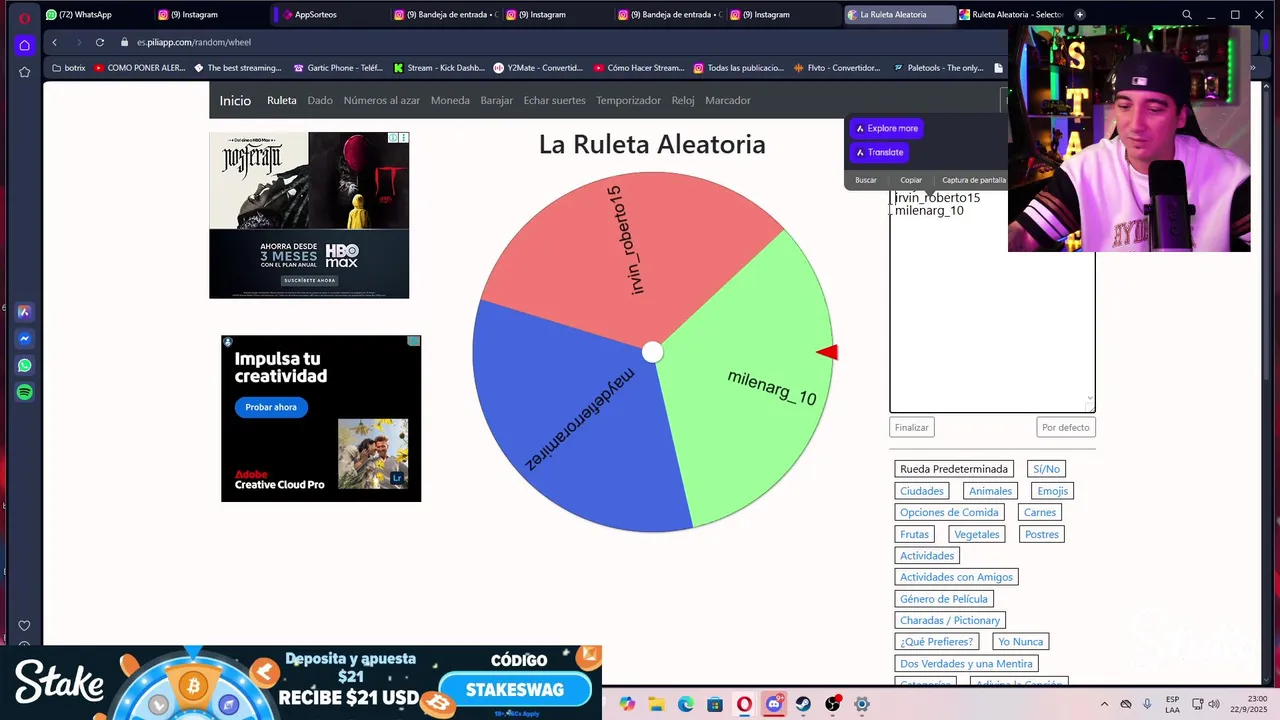Load the Animales wheel preset

(x=990, y=491)
